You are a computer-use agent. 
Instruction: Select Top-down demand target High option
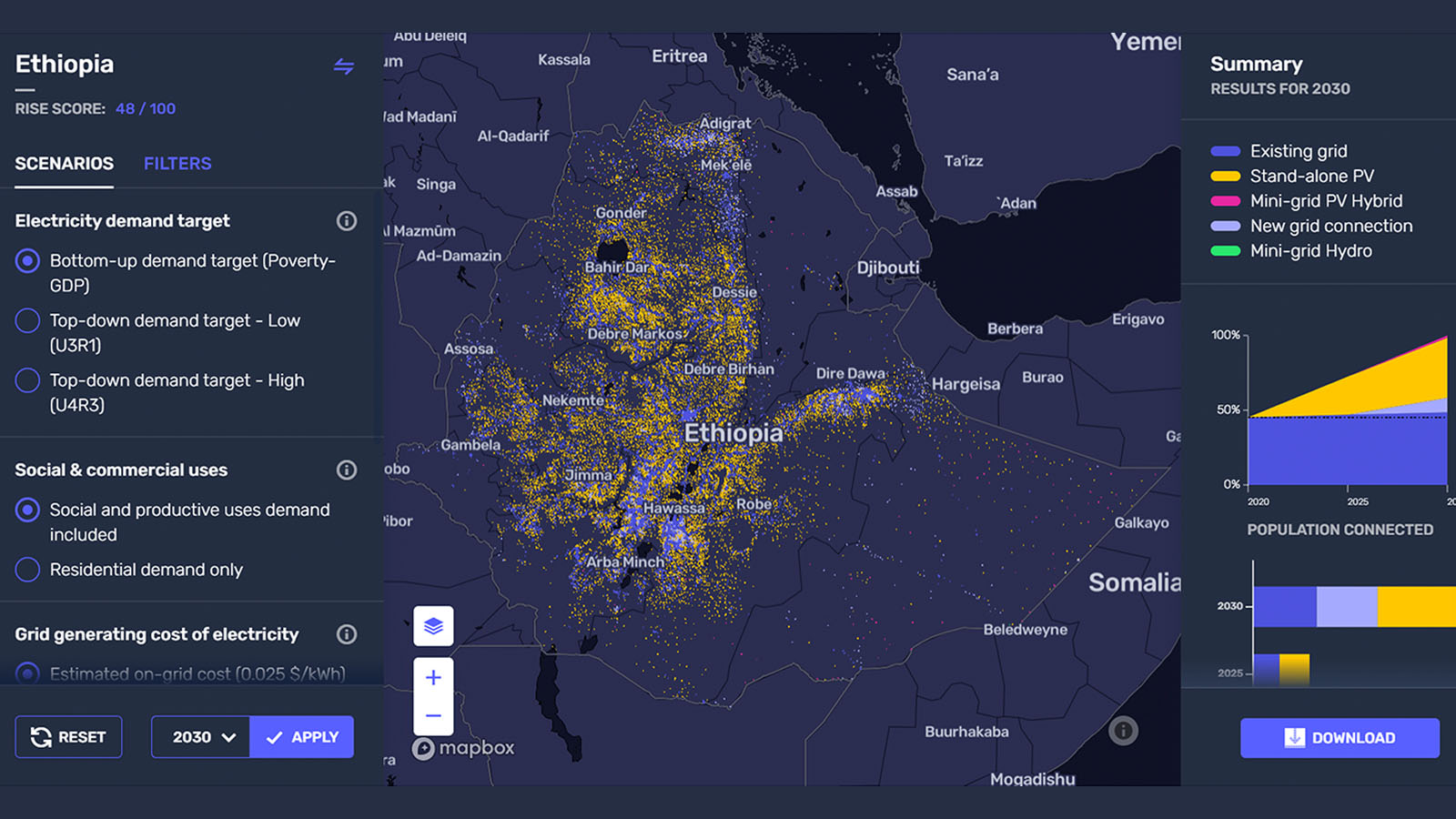point(28,380)
